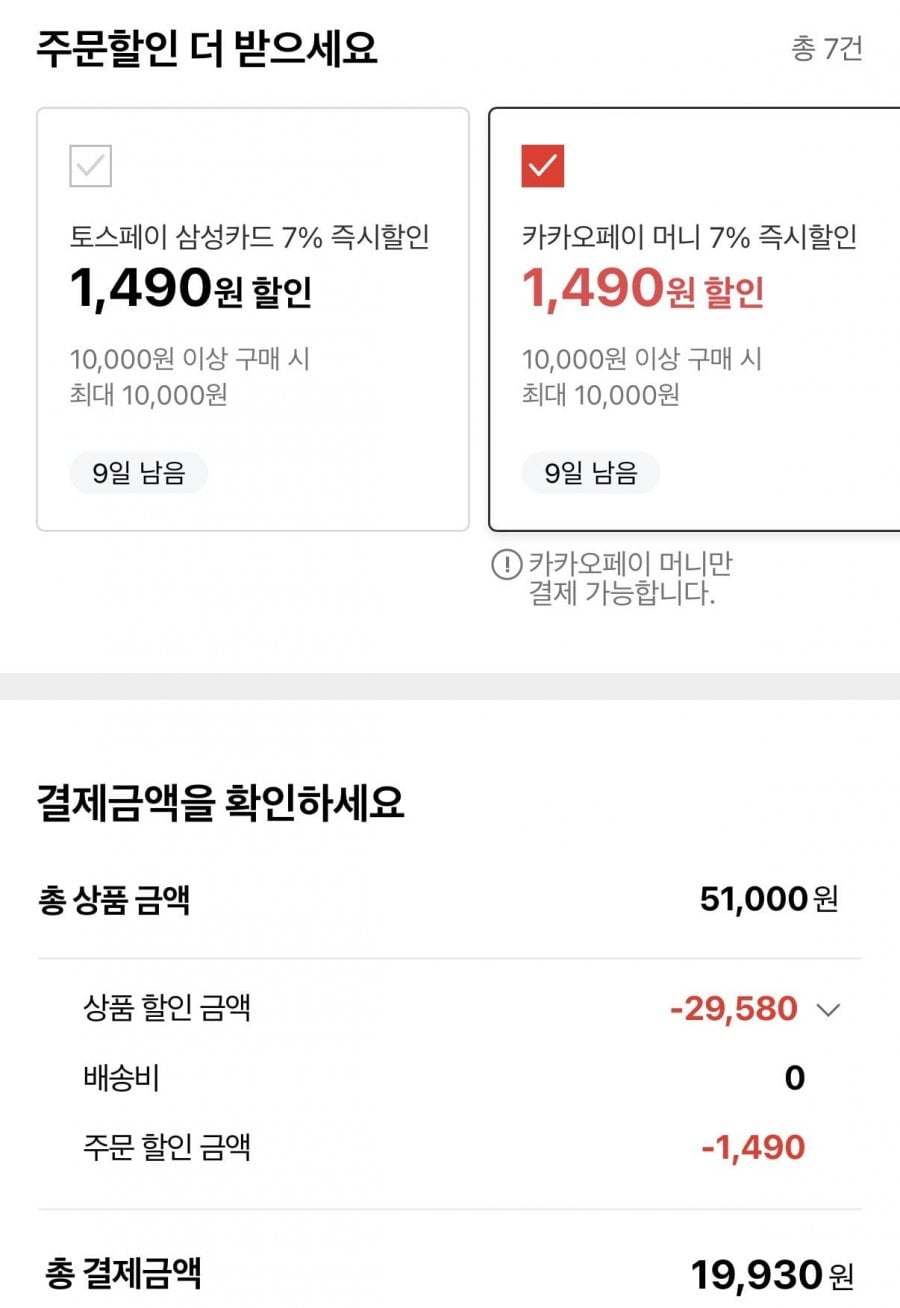Viewport: 900px width, 1308px height.
Task: Tap the 총 7건 discount count
Action: [x=826, y=49]
